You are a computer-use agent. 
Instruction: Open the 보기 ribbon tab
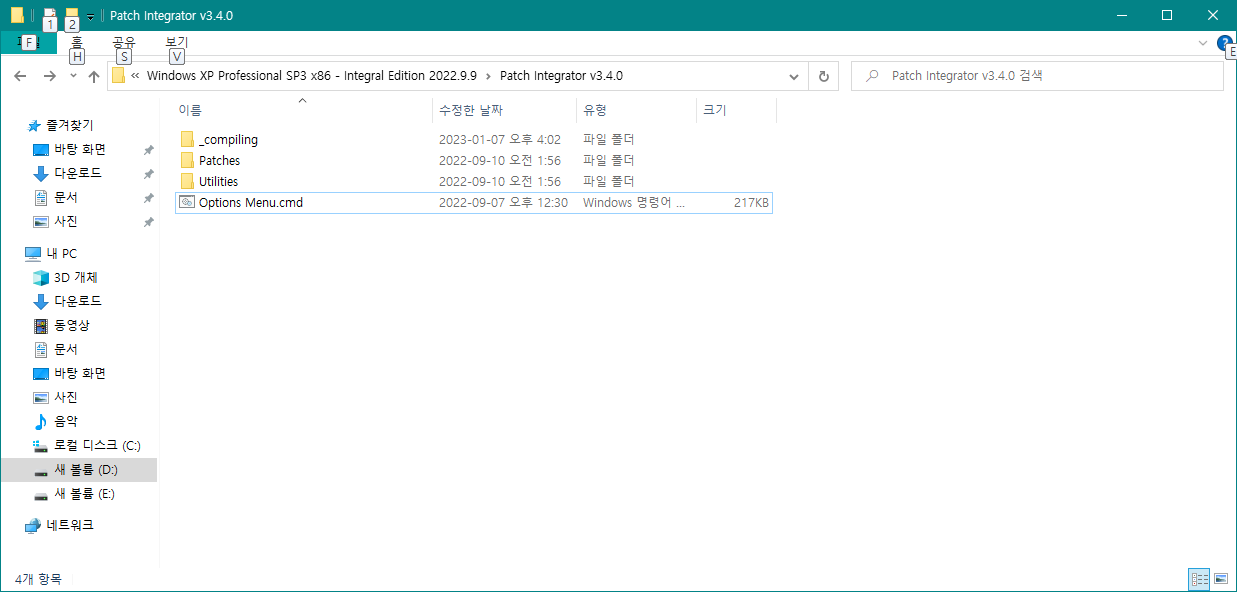[177, 42]
